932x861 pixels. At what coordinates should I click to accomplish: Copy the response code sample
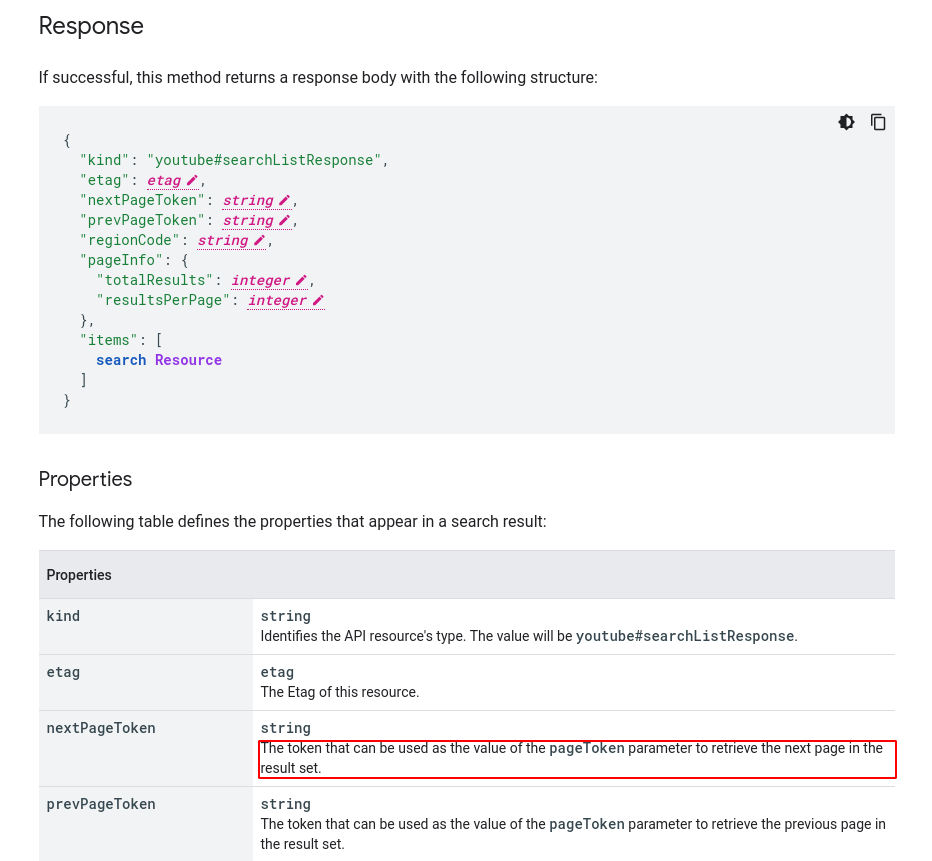click(878, 122)
